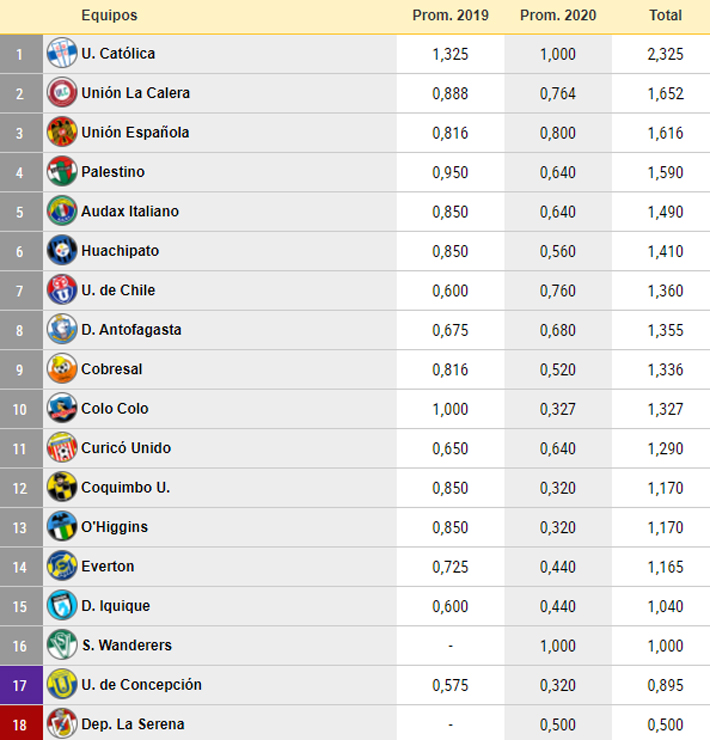This screenshot has height=740, width=710.
Task: Sort by the Prom. 2020 column header
Action: coord(558,16)
